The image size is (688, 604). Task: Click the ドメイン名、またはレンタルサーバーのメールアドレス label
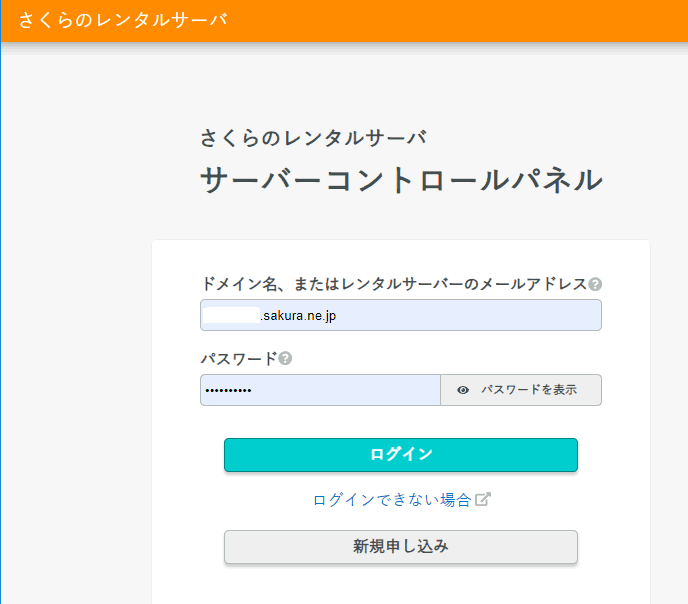pos(393,284)
